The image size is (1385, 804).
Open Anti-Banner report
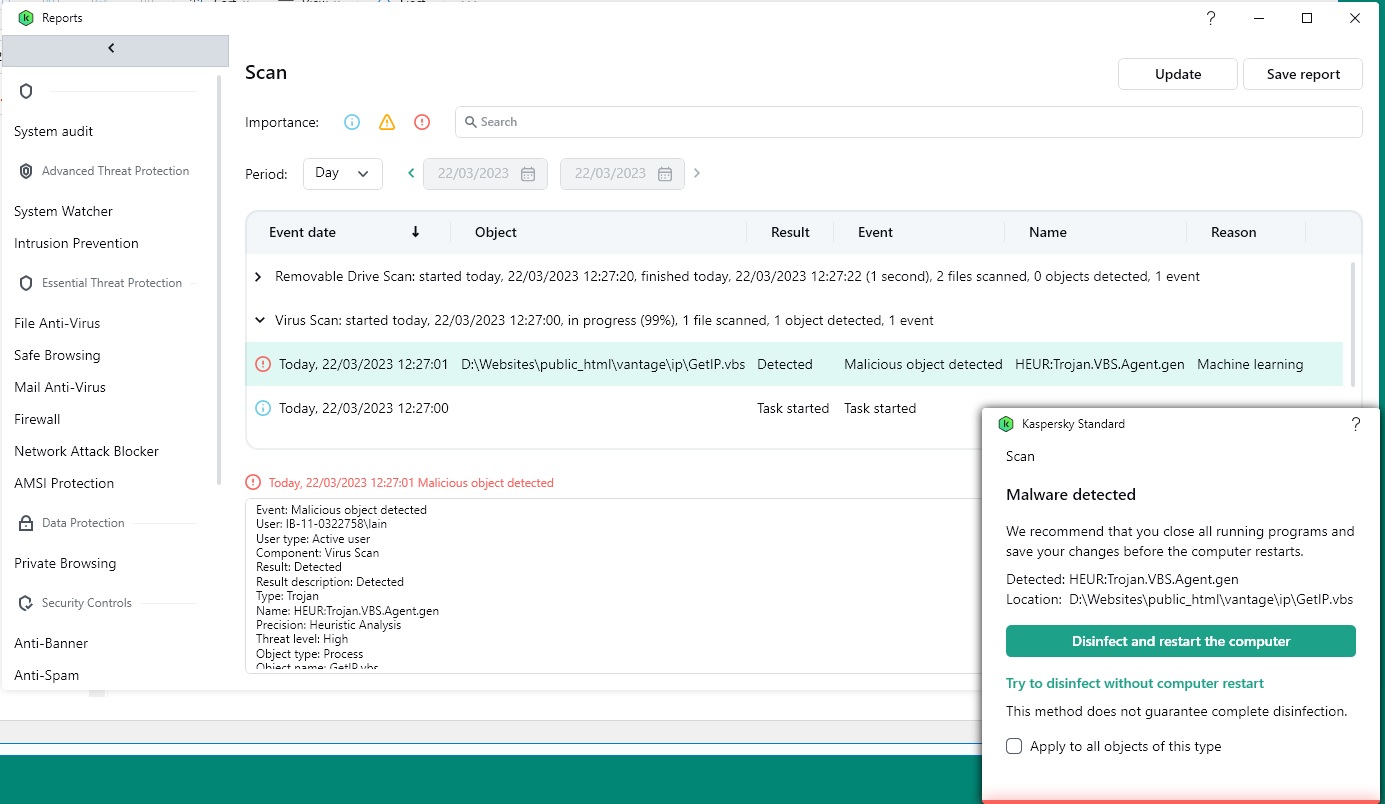click(x=51, y=643)
